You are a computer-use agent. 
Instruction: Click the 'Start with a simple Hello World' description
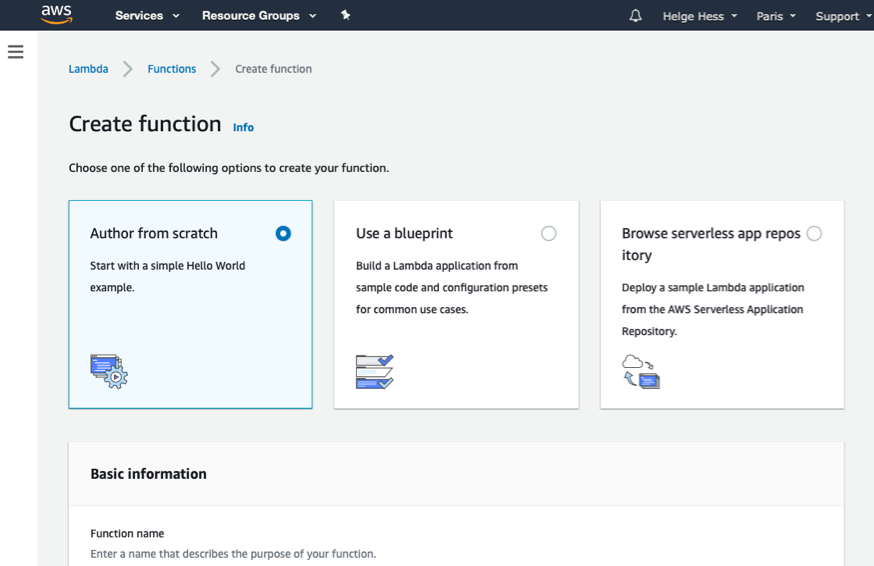167,276
